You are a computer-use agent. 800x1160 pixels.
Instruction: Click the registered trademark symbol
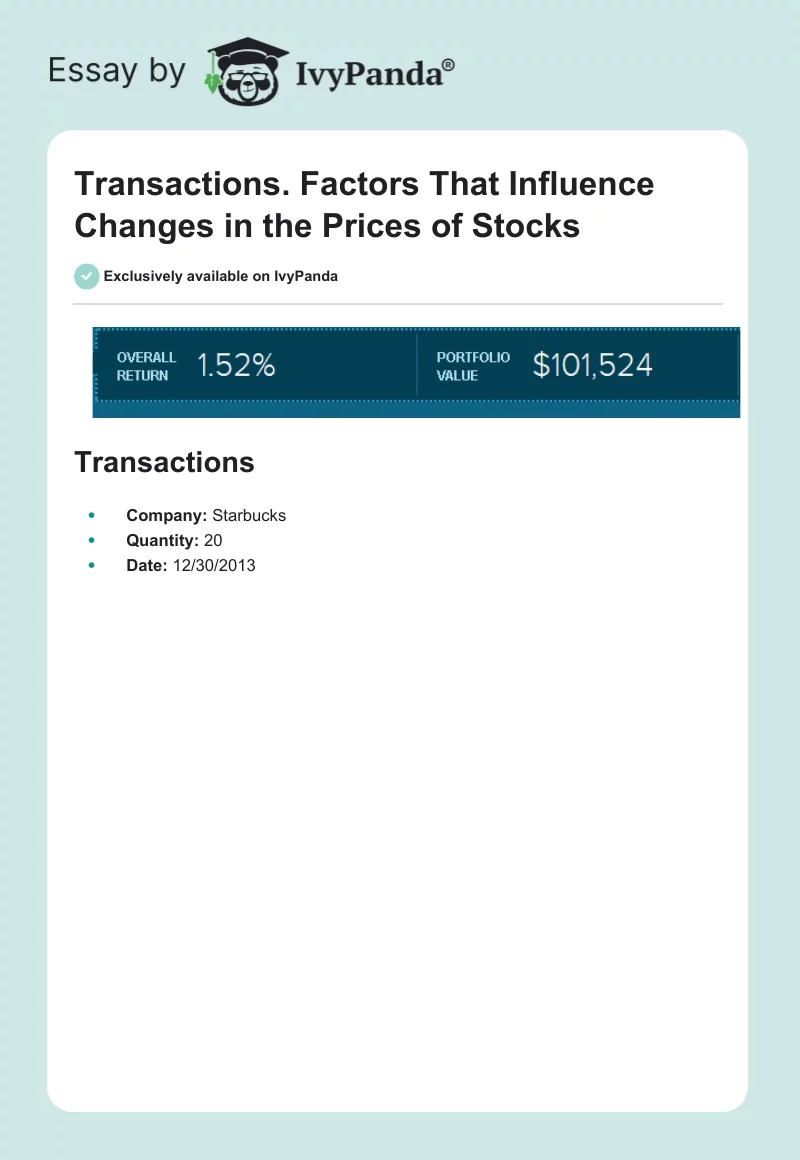click(449, 65)
